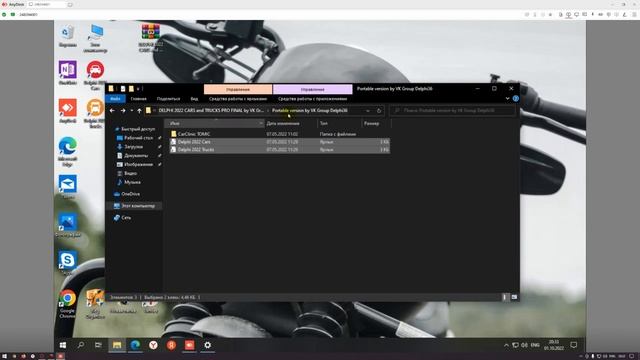
Task: Sort by the Size column
Action: tap(371, 123)
